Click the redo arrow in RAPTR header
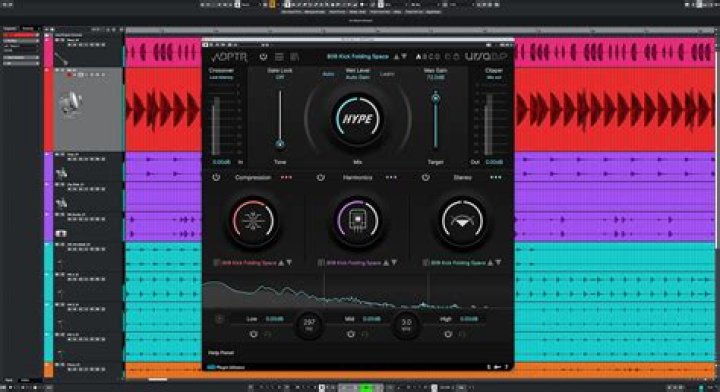The height and width of the screenshot is (392, 720). point(456,57)
